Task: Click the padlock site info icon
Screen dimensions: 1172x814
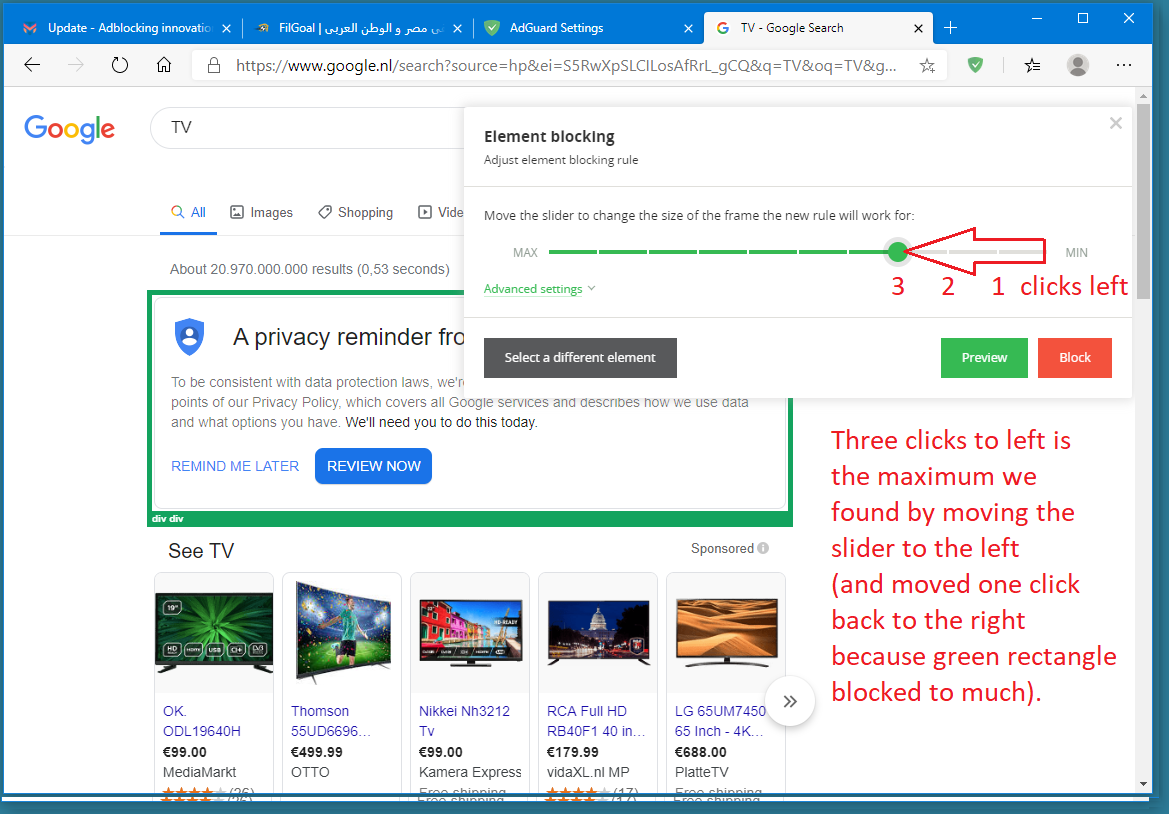Action: click(x=214, y=65)
